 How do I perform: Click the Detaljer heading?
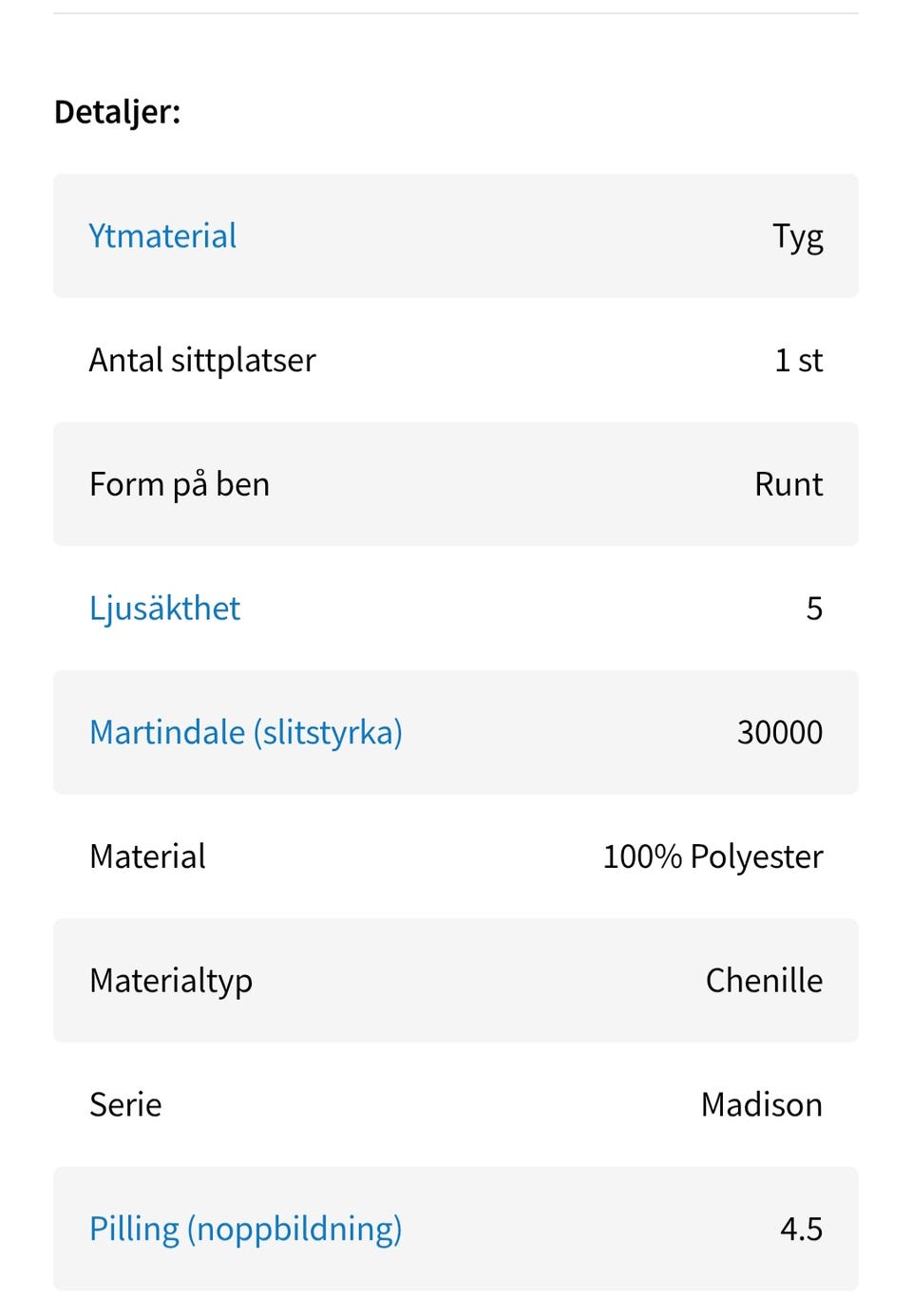tap(117, 112)
